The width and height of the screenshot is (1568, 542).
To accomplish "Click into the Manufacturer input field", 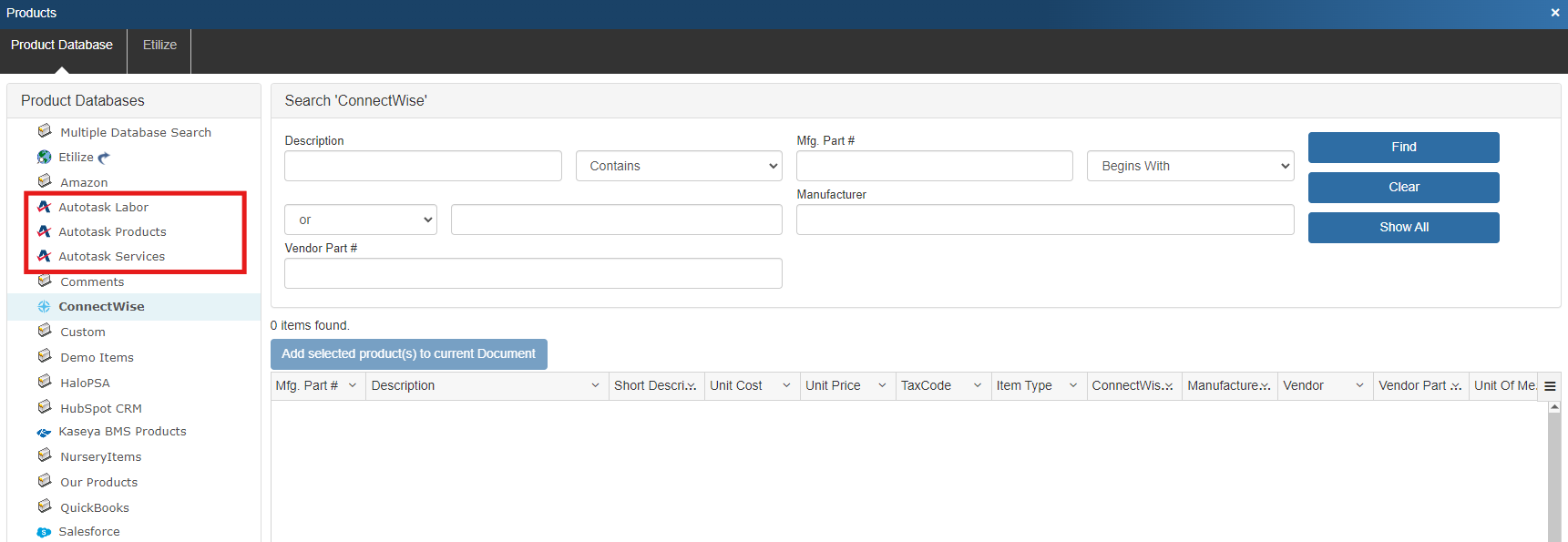I will pos(1044,220).
